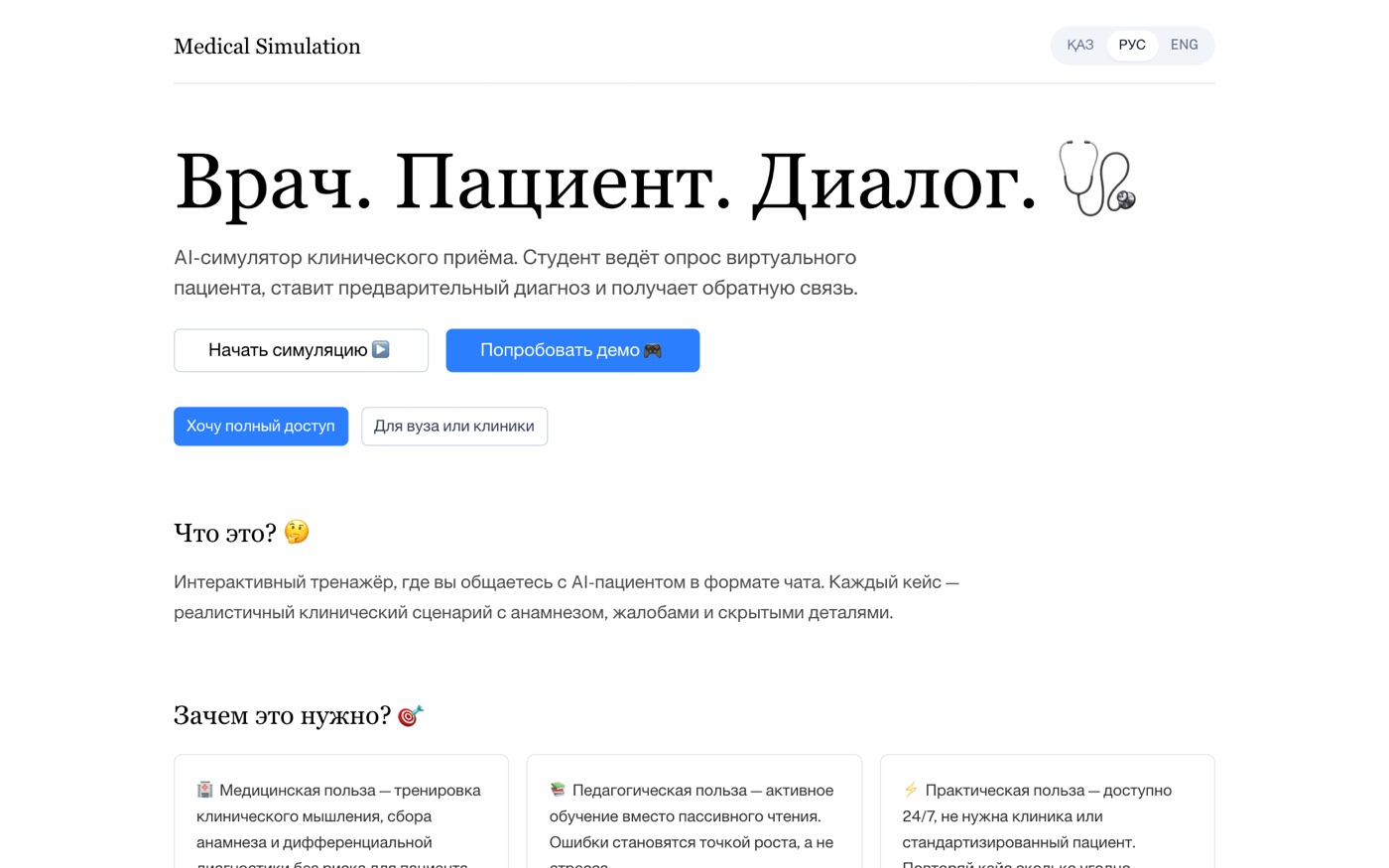Select the РУС language option
The height and width of the screenshot is (868, 1389).
coord(1132,46)
